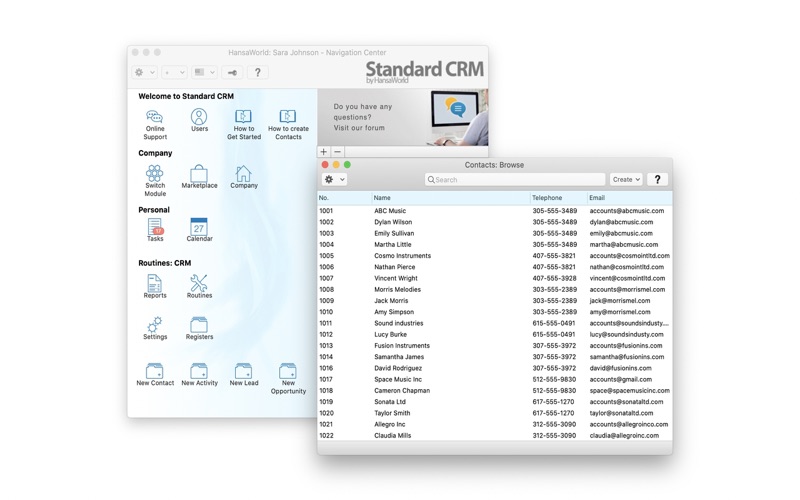Open the Reports icon
The image size is (800, 500).
click(x=155, y=286)
